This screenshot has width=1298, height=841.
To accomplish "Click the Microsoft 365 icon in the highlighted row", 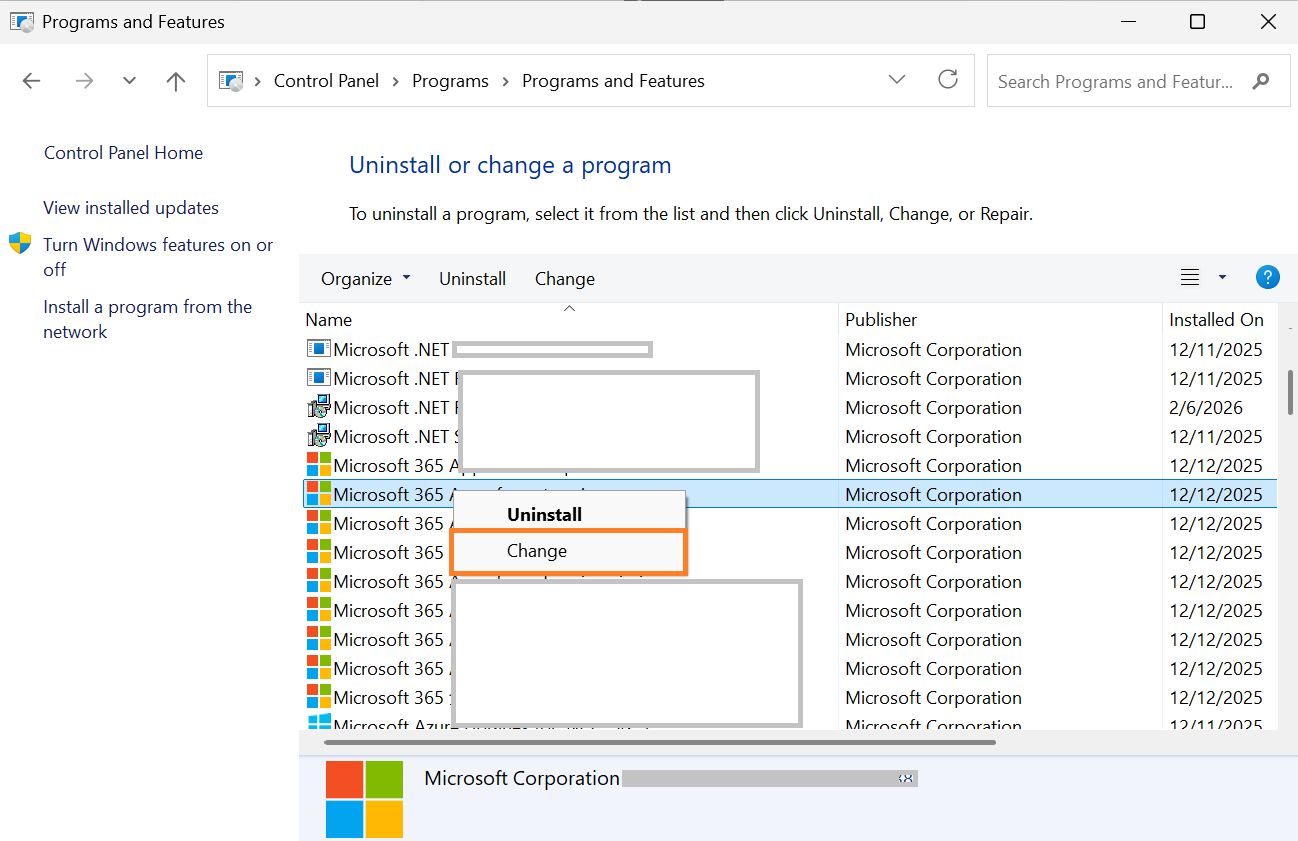I will click(319, 494).
